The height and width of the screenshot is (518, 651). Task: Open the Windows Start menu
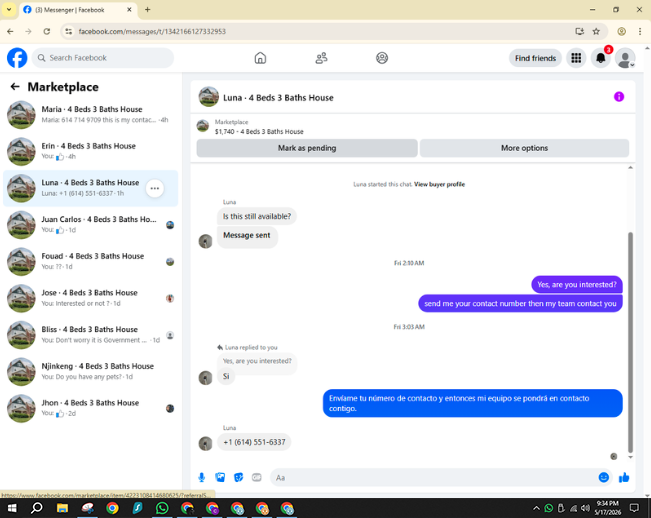tap(12, 508)
